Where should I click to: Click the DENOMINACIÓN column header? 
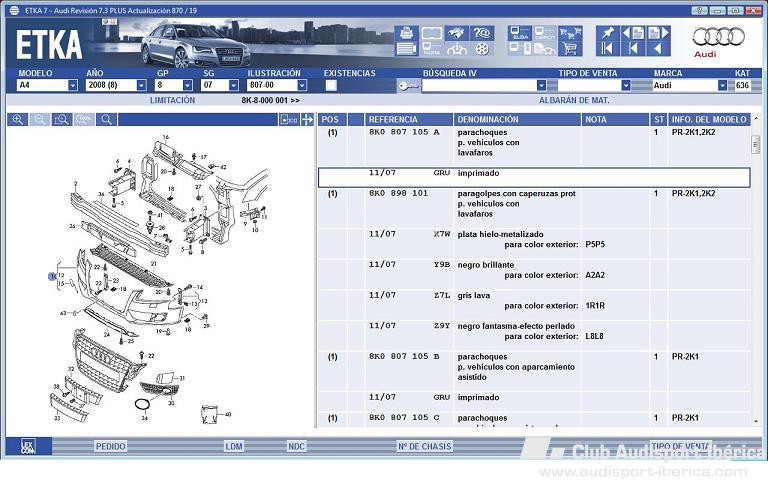(x=517, y=120)
